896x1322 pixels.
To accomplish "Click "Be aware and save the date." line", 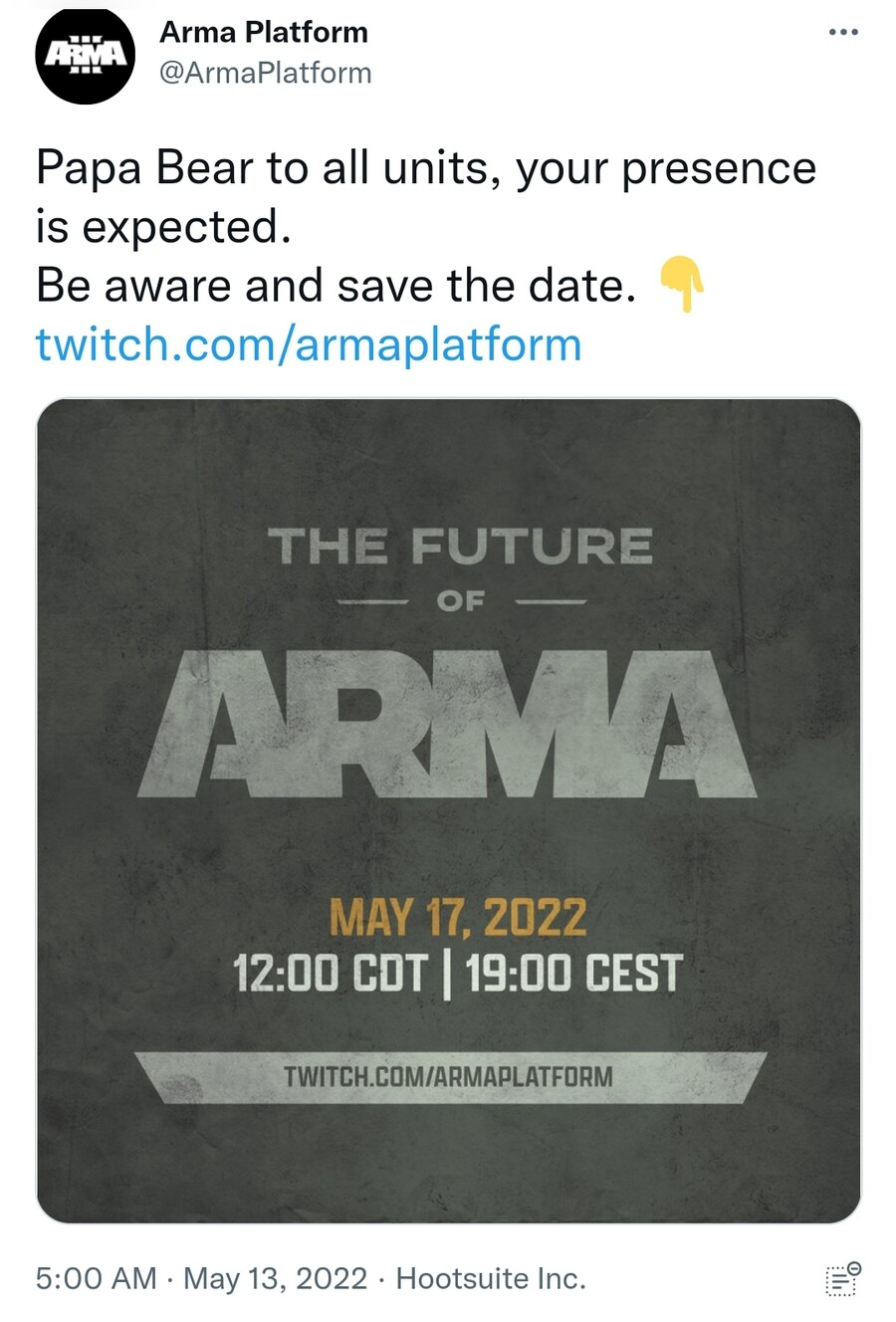I will pyautogui.click(x=336, y=286).
